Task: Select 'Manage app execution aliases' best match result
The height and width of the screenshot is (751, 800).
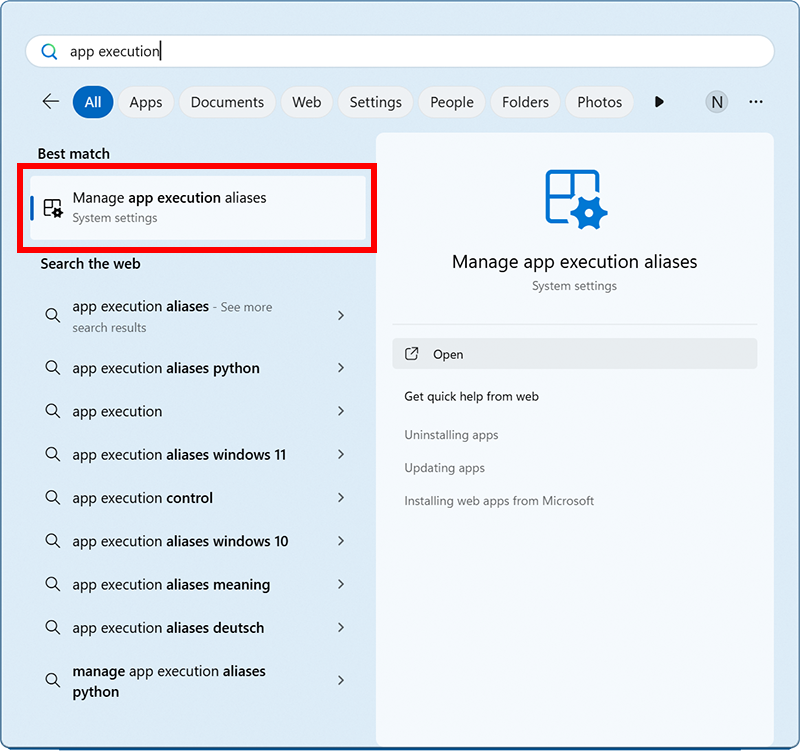Action: [198, 208]
